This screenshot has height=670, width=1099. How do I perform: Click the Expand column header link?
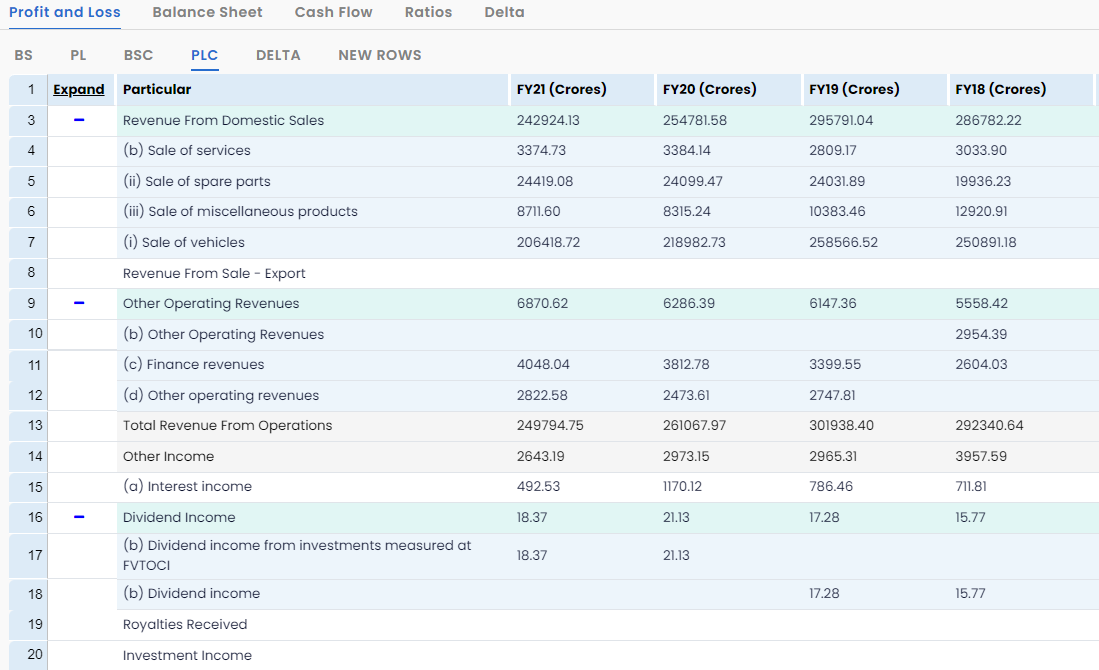click(79, 89)
